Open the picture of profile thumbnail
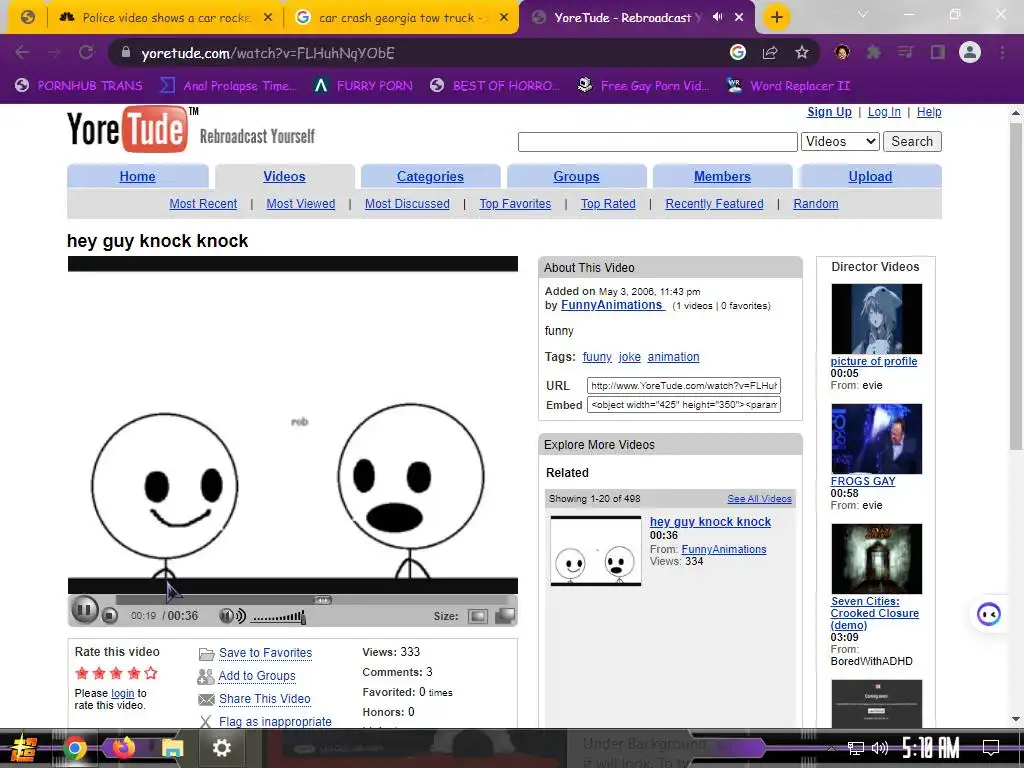 click(x=876, y=319)
